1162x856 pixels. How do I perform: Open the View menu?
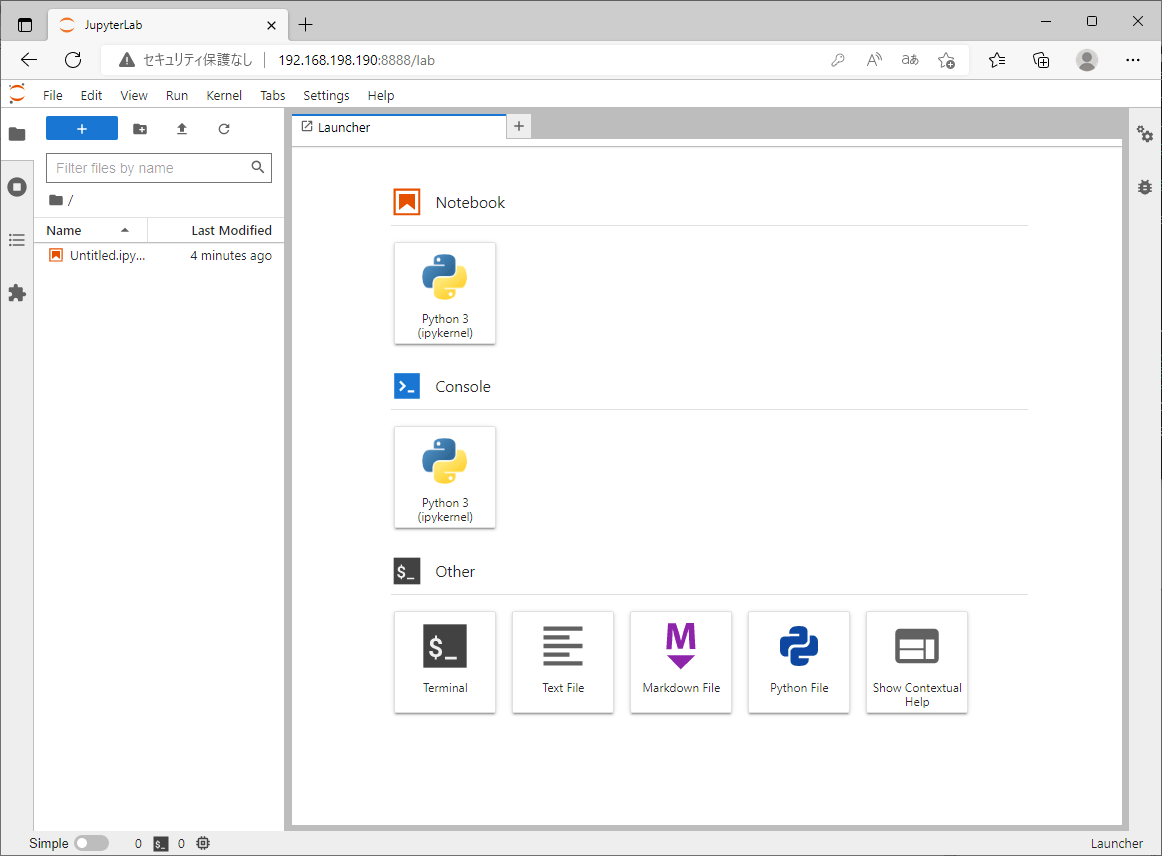pos(134,96)
